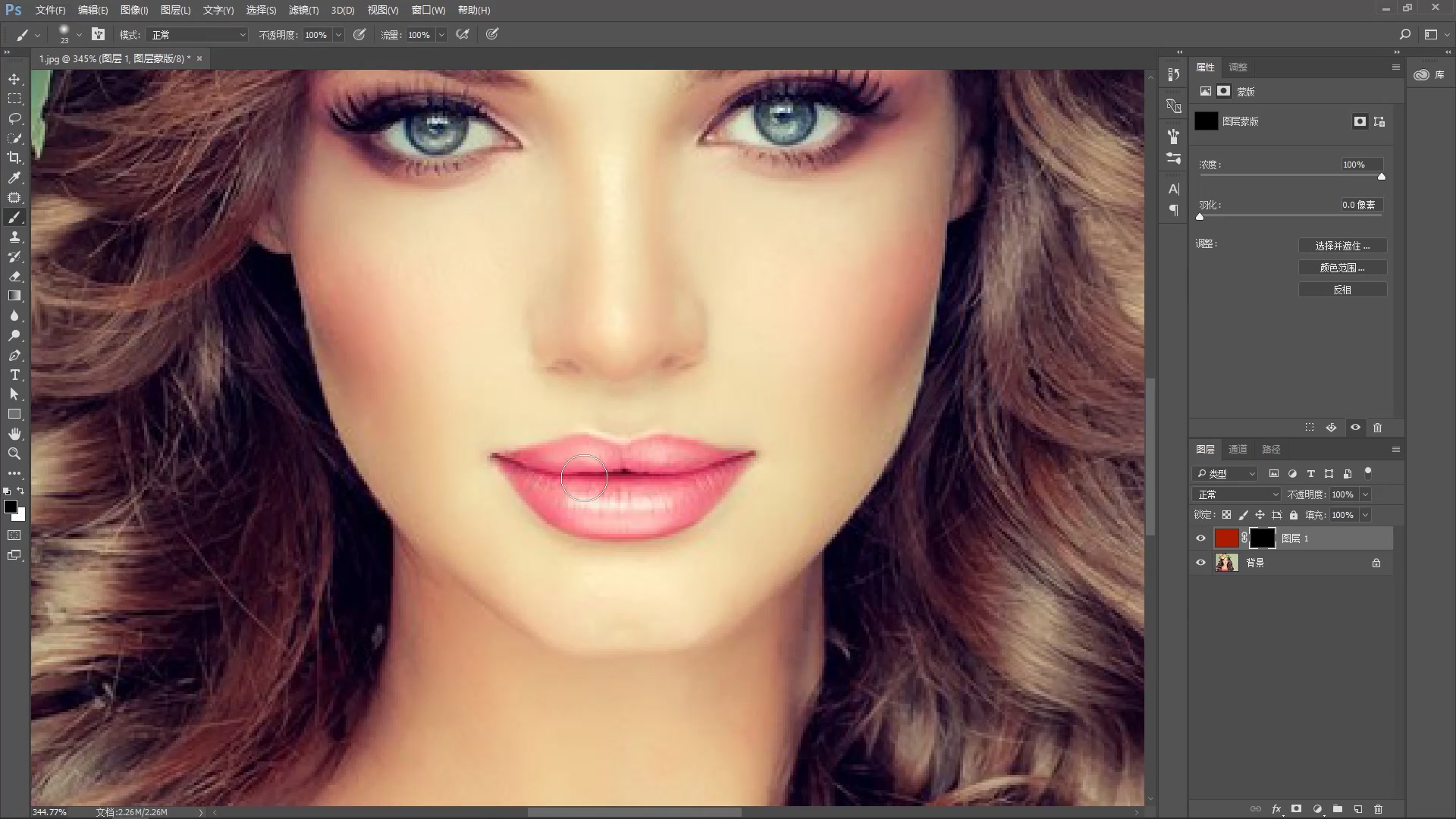This screenshot has width=1456, height=819.
Task: Select the Clone Stamp tool
Action: point(14,237)
